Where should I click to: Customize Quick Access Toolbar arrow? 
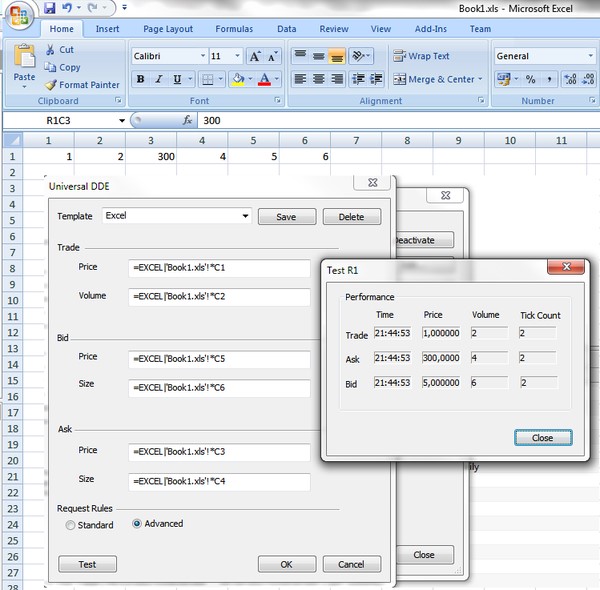tap(124, 7)
